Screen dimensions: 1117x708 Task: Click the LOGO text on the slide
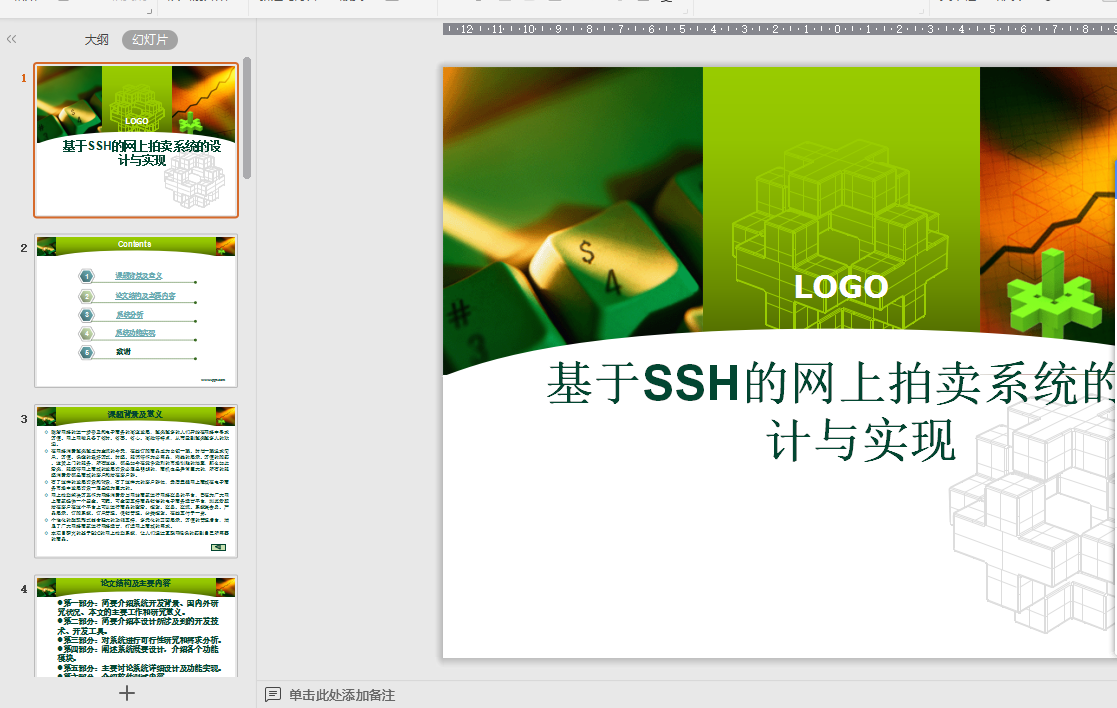(841, 287)
